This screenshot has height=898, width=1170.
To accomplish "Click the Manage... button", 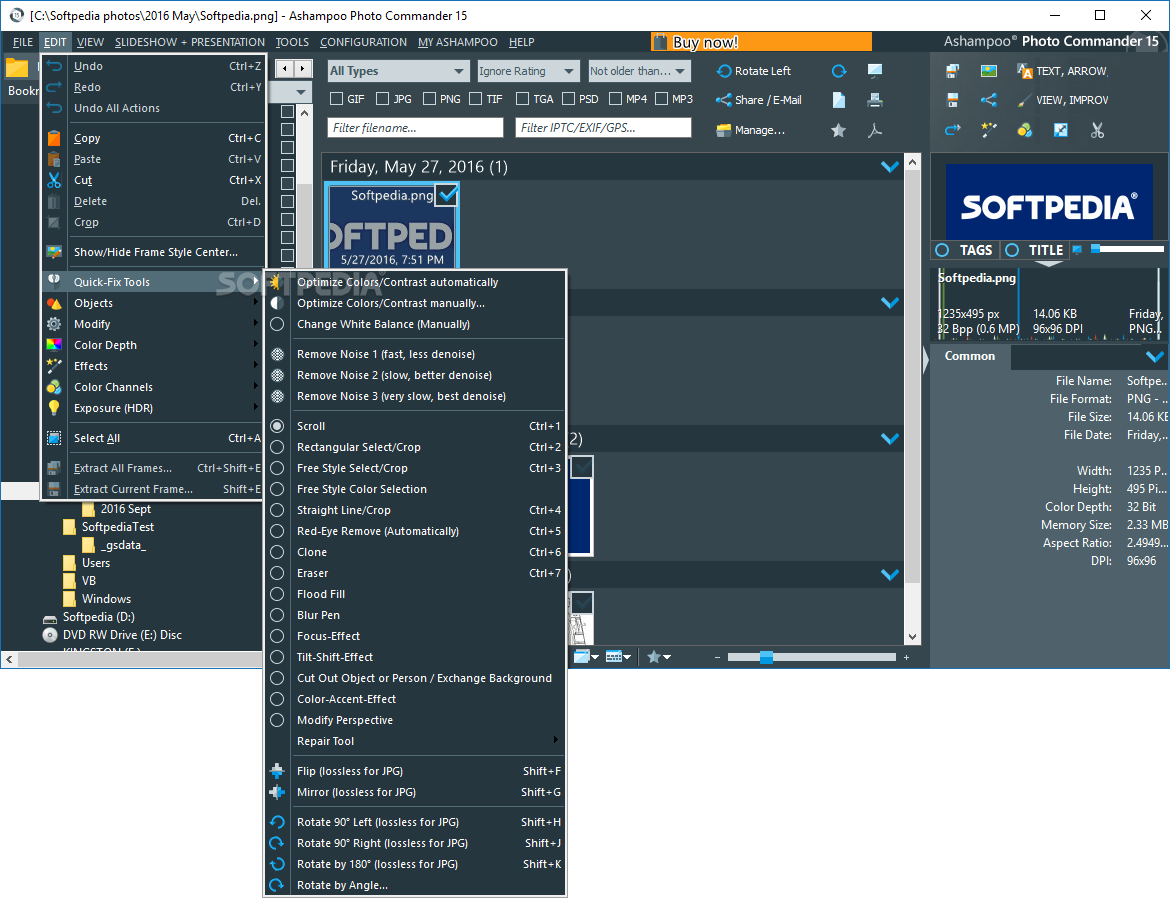I will (750, 131).
